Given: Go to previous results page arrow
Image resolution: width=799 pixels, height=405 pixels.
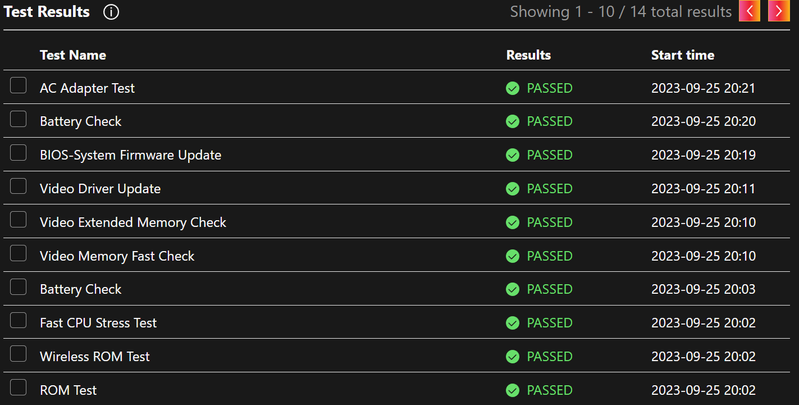Looking at the screenshot, I should click(749, 11).
